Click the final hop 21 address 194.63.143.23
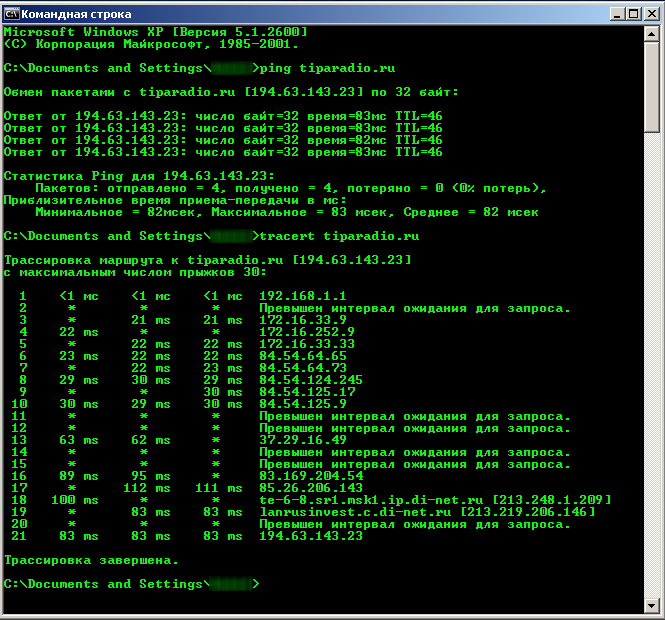 pyautogui.click(x=310, y=536)
